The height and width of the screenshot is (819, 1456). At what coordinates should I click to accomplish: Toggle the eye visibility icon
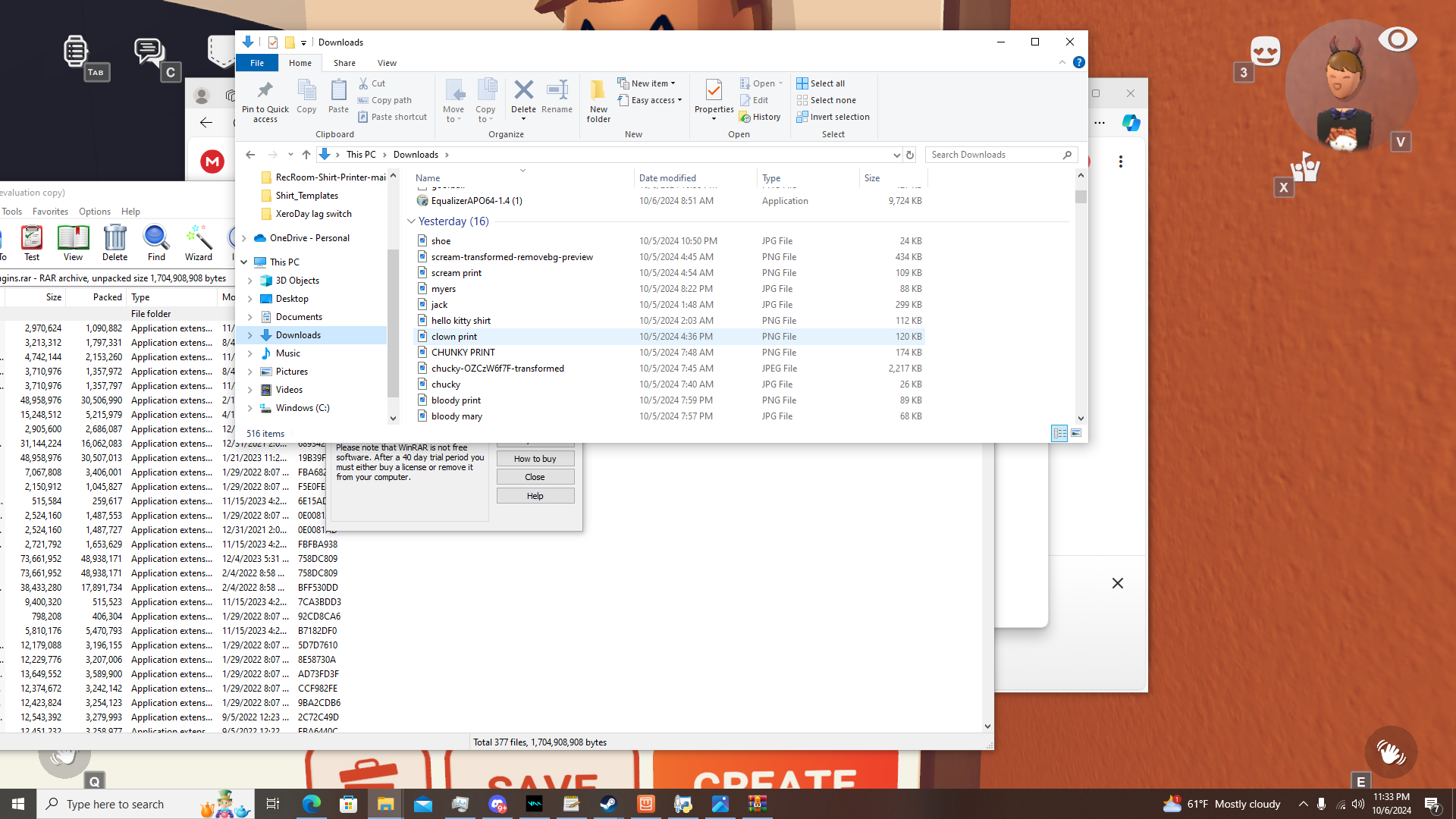(1397, 39)
